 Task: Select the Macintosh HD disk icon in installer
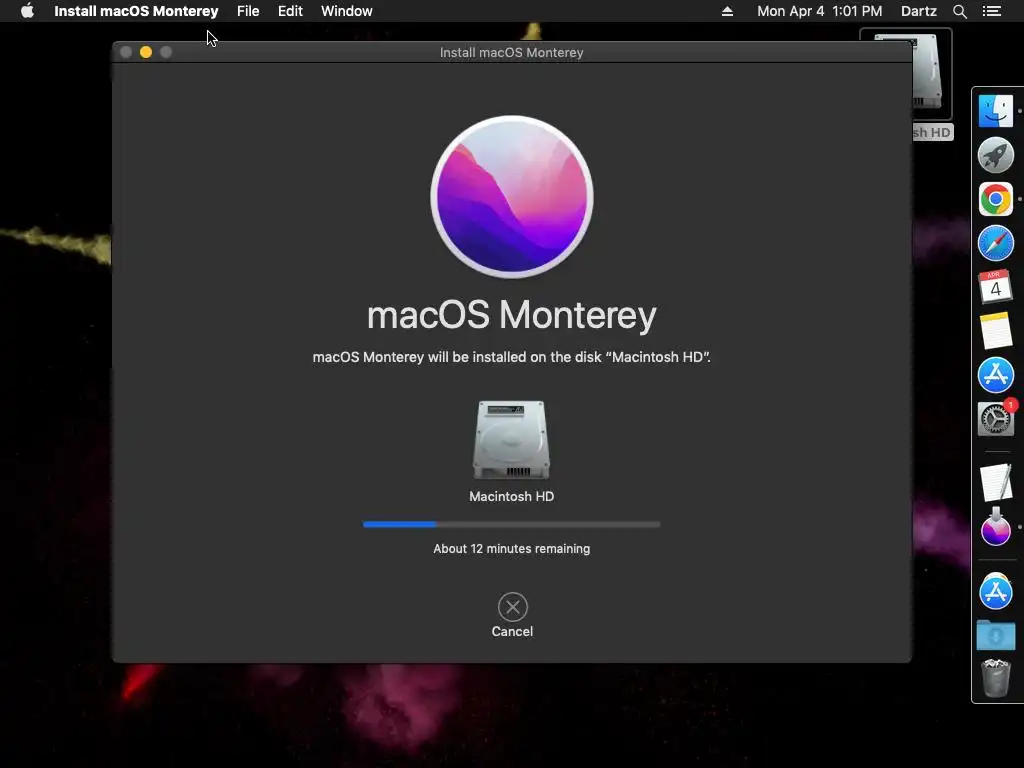(511, 440)
